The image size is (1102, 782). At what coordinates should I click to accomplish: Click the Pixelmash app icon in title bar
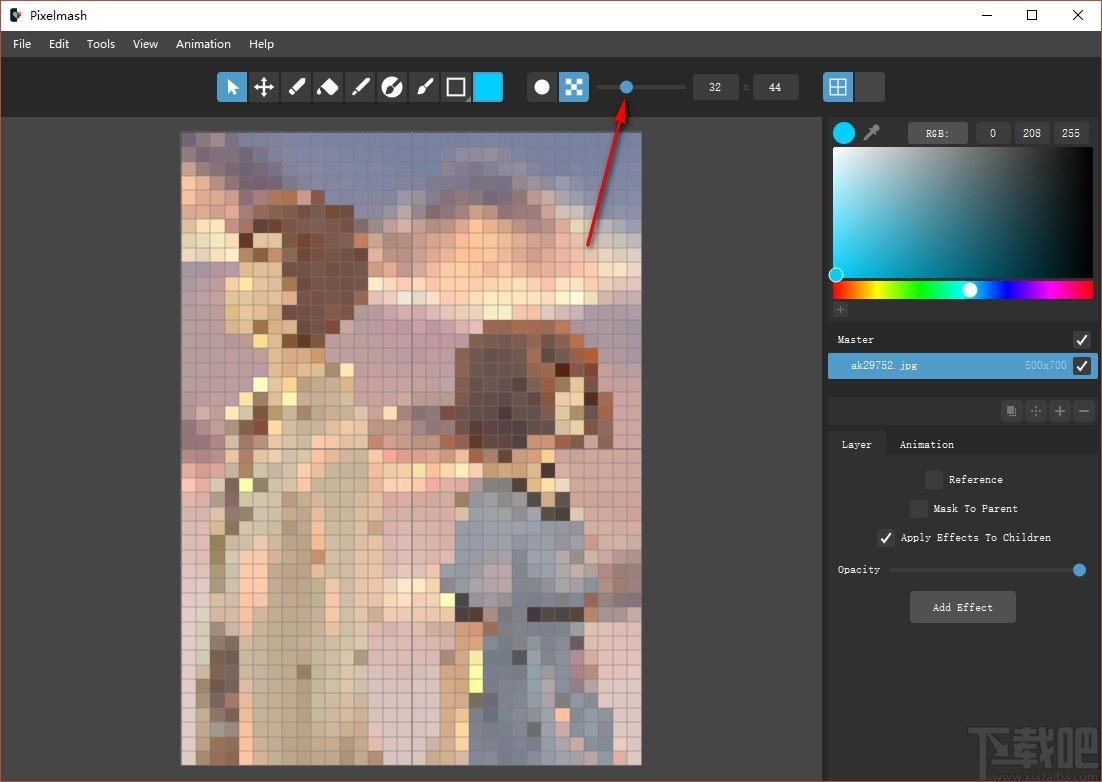coord(15,15)
